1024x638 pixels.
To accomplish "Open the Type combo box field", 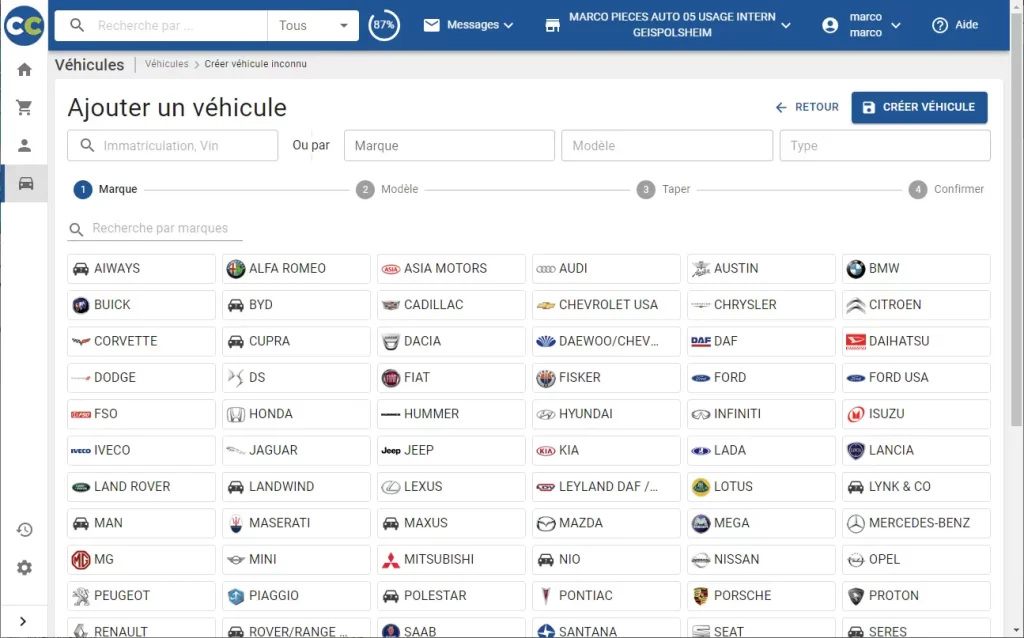I will pos(885,146).
